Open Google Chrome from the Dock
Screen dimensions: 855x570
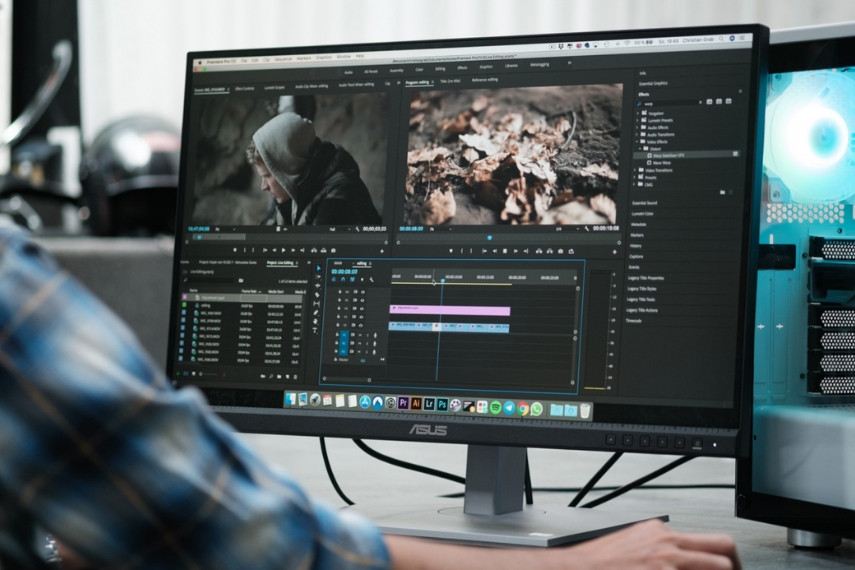(523, 409)
